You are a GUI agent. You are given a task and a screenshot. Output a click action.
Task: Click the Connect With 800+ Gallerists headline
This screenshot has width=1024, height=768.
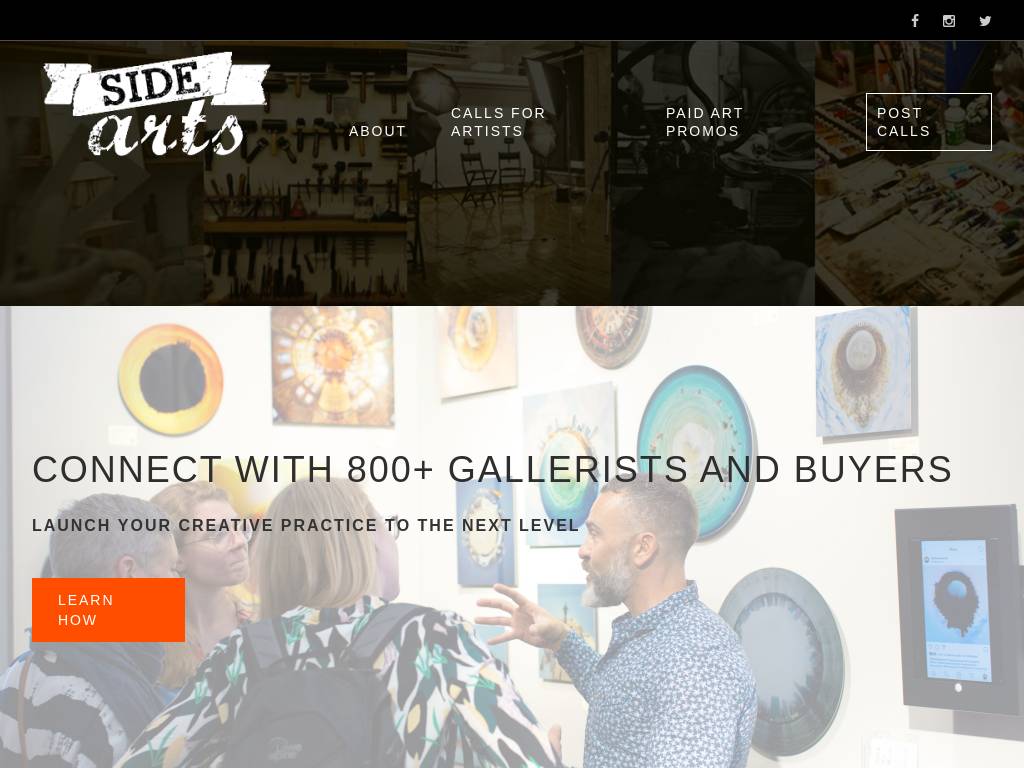492,469
